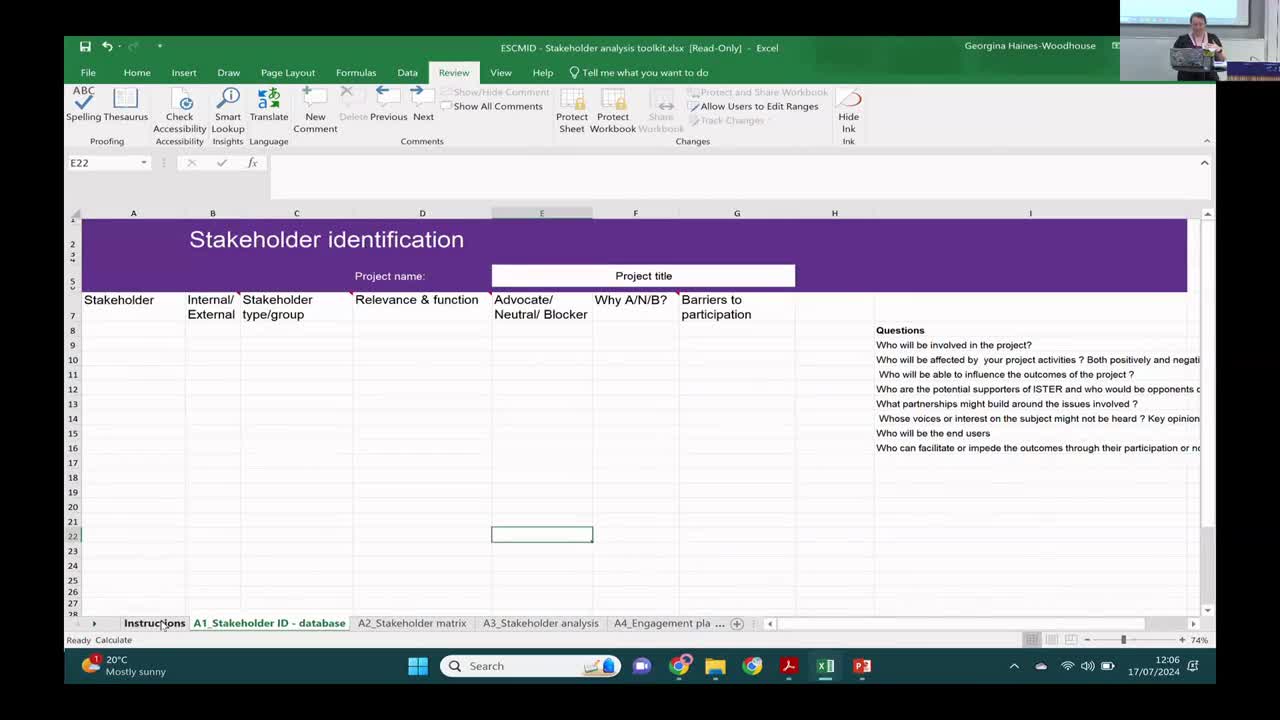Screen dimensions: 1280x720
Task: Open the Formulas tab
Action: coord(356,73)
